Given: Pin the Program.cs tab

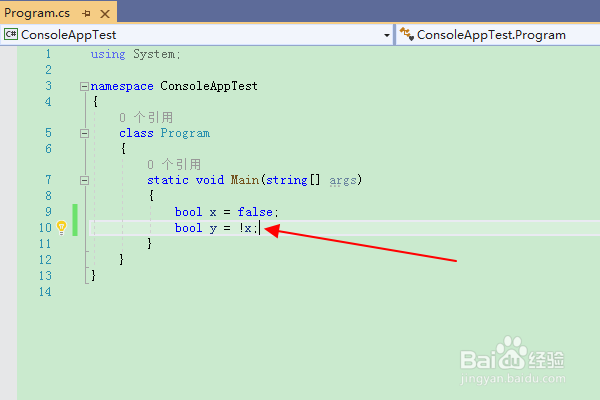Looking at the screenshot, I should point(86,14).
